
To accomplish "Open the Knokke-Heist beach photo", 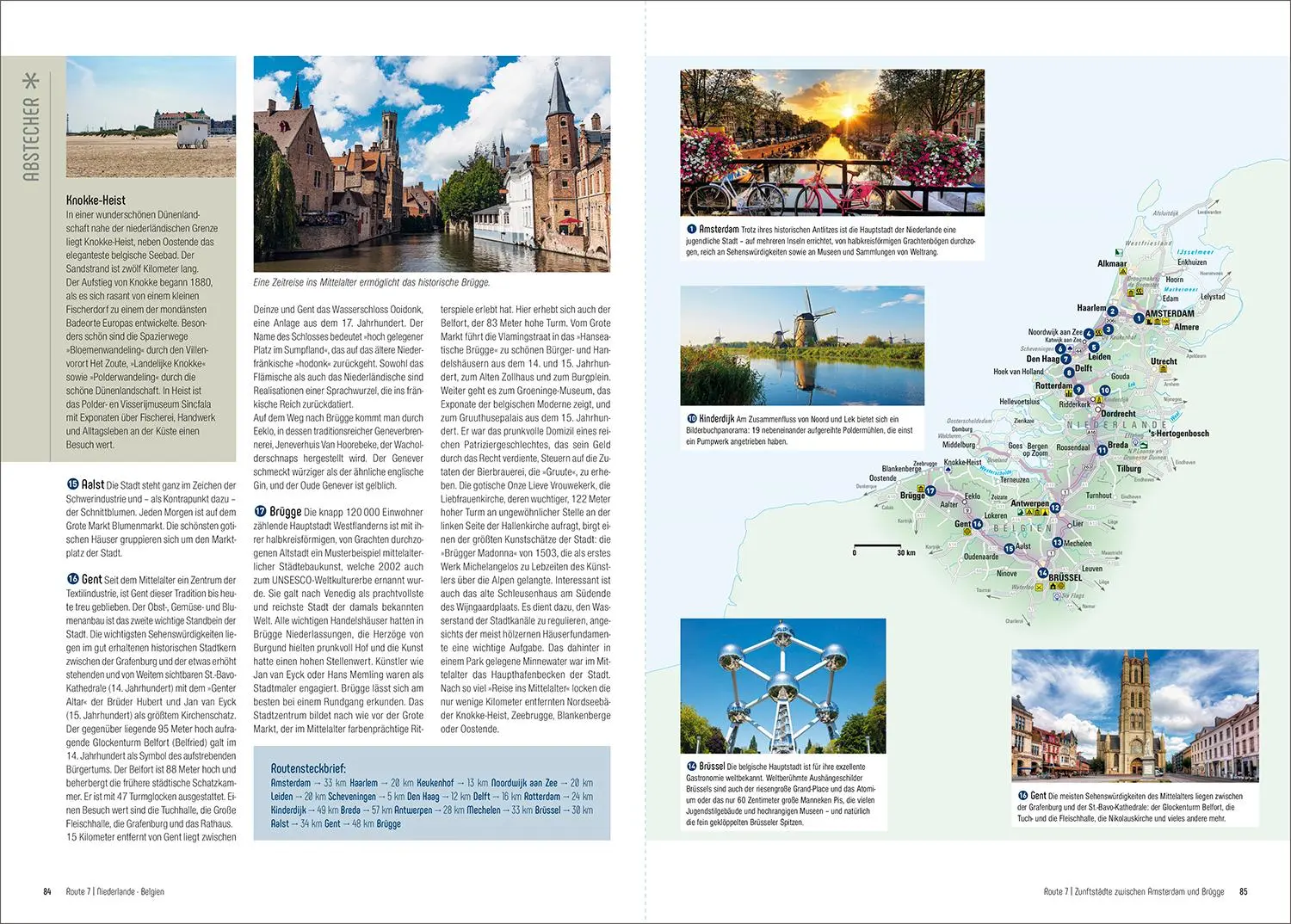I will pyautogui.click(x=151, y=117).
